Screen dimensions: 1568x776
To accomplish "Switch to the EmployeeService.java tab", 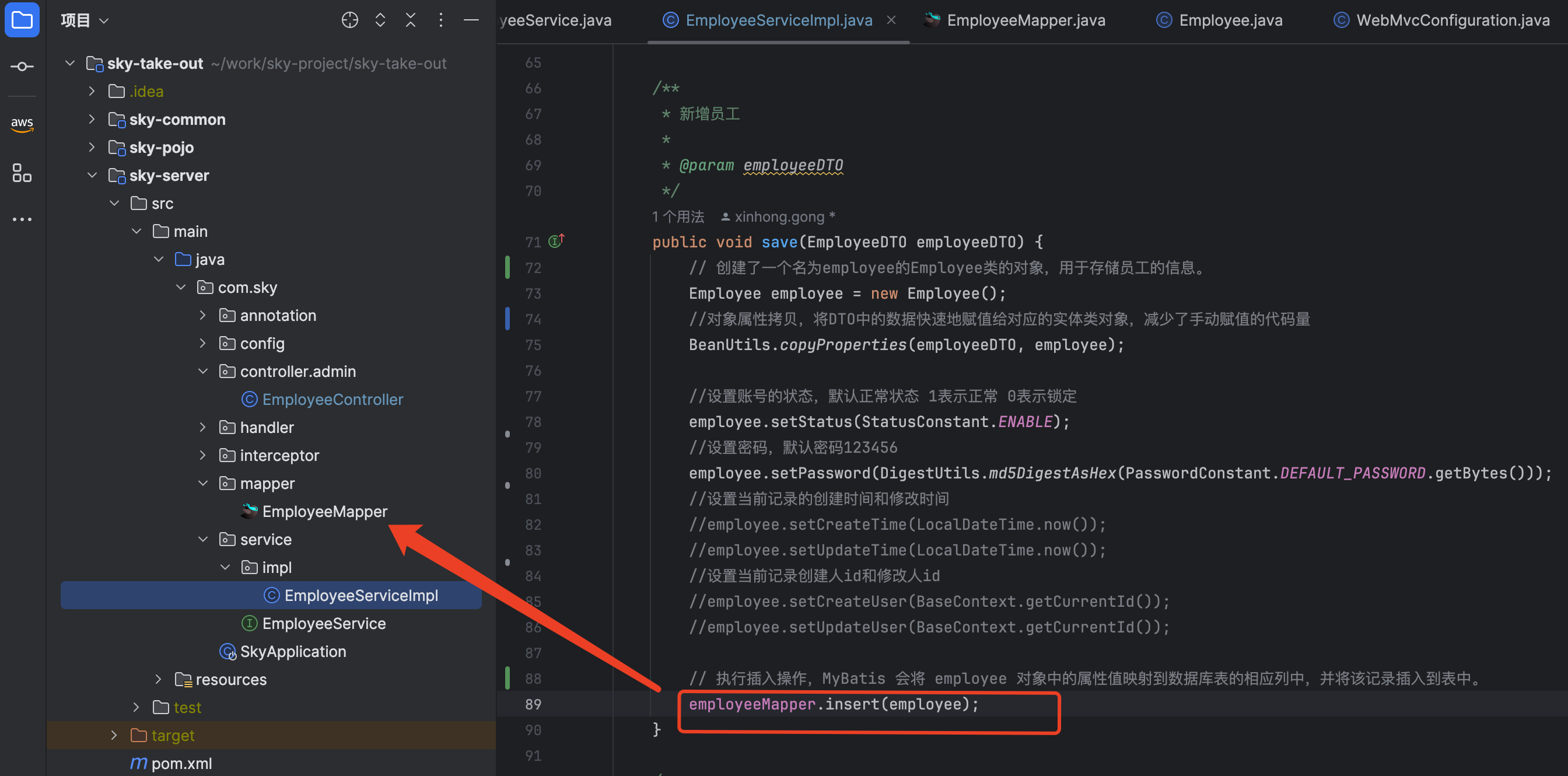I will tap(555, 20).
